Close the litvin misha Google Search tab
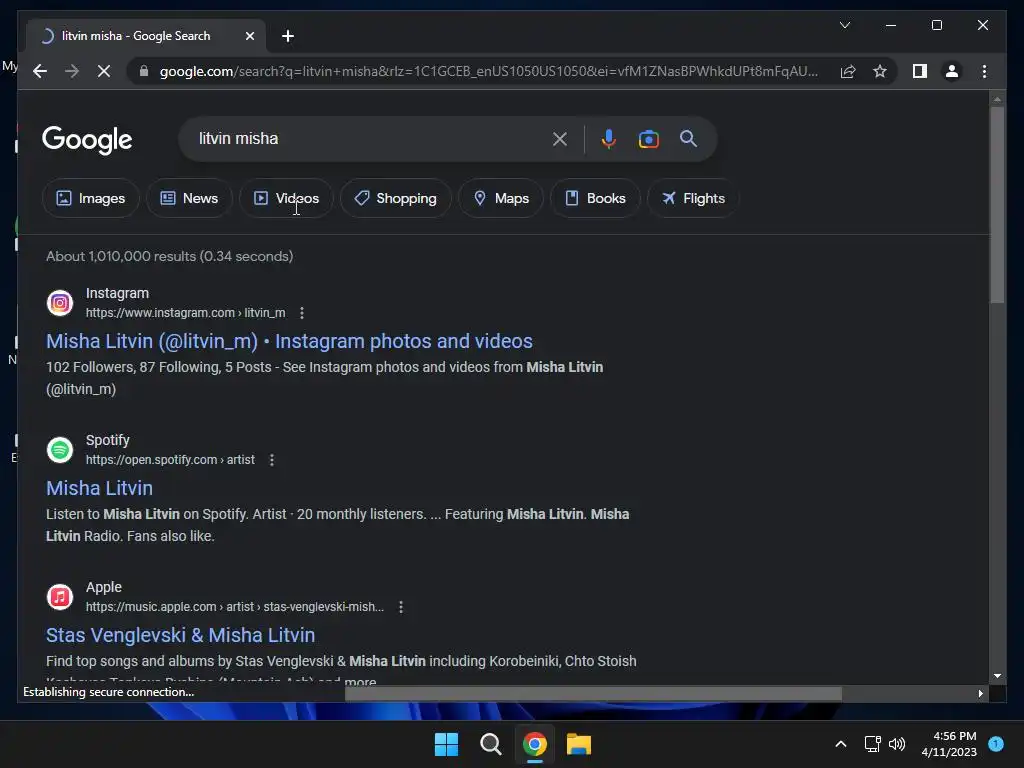 [x=249, y=36]
